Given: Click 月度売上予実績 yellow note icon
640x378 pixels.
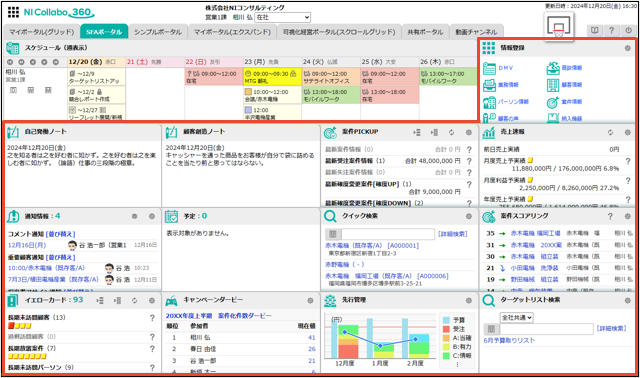Looking at the screenshot, I should tap(530, 160).
